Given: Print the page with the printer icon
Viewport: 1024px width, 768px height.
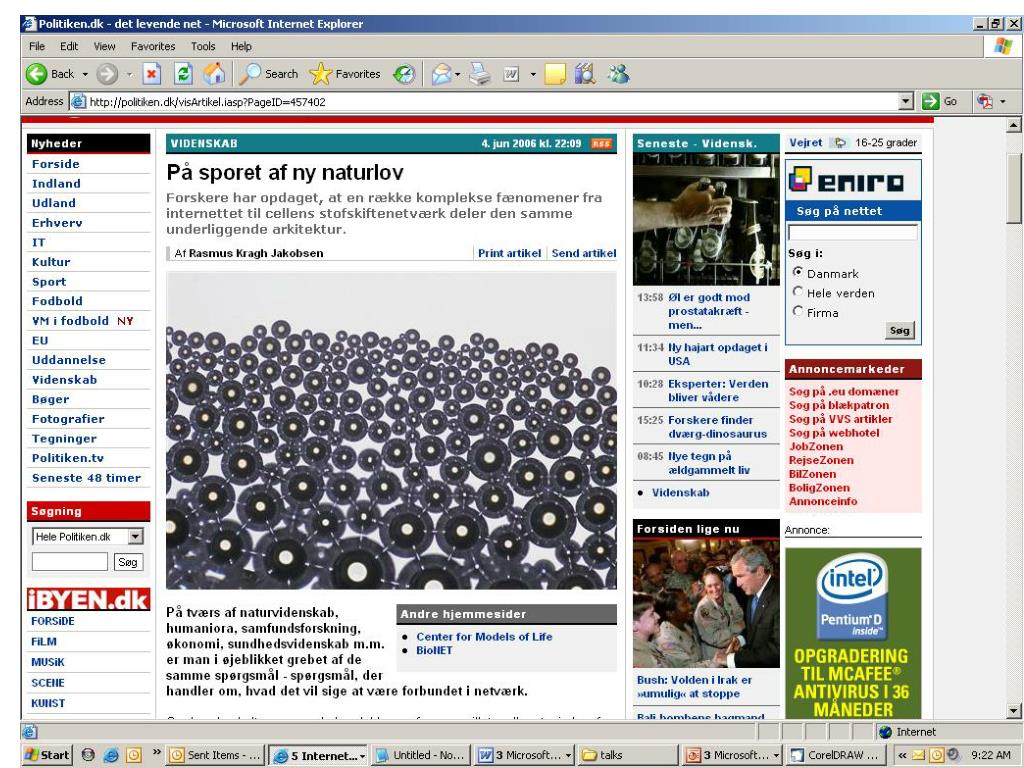Looking at the screenshot, I should coord(480,74).
